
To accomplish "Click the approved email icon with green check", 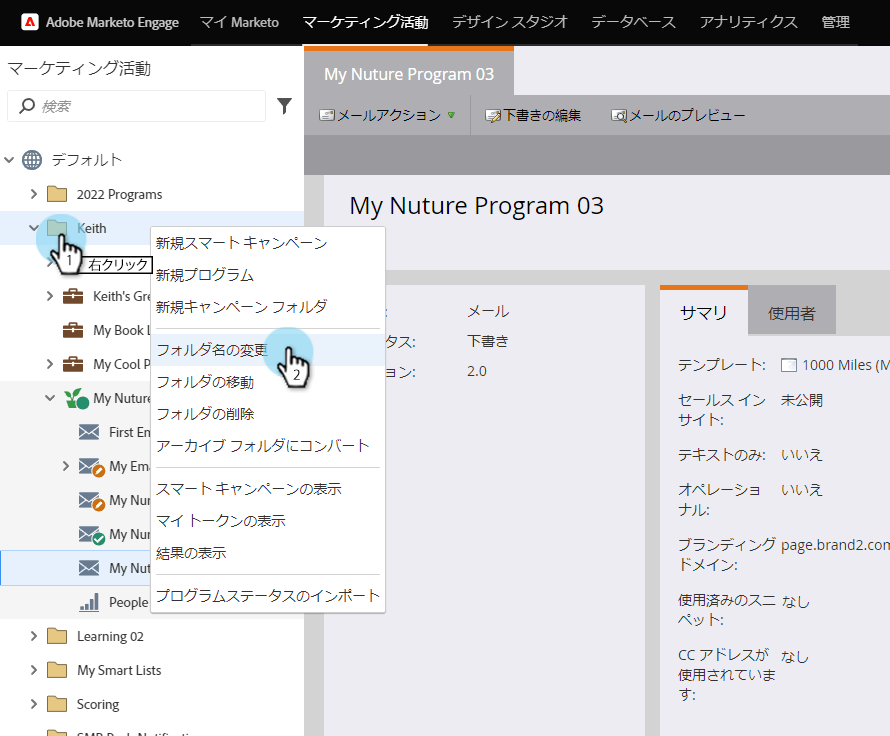I will tap(91, 535).
